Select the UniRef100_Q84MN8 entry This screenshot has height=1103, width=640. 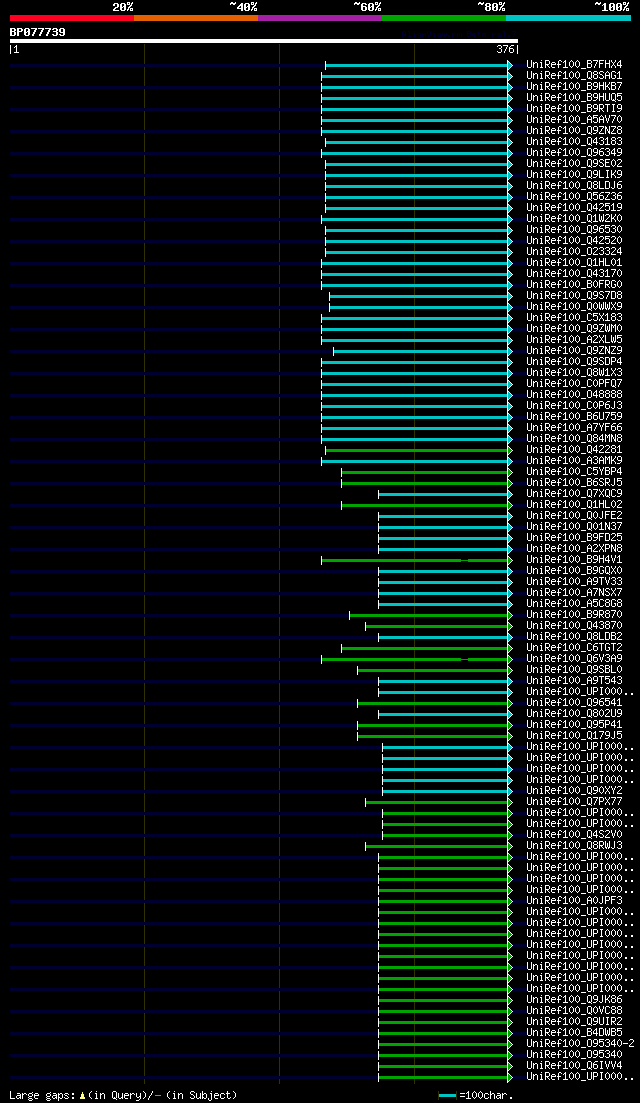[x=574, y=439]
